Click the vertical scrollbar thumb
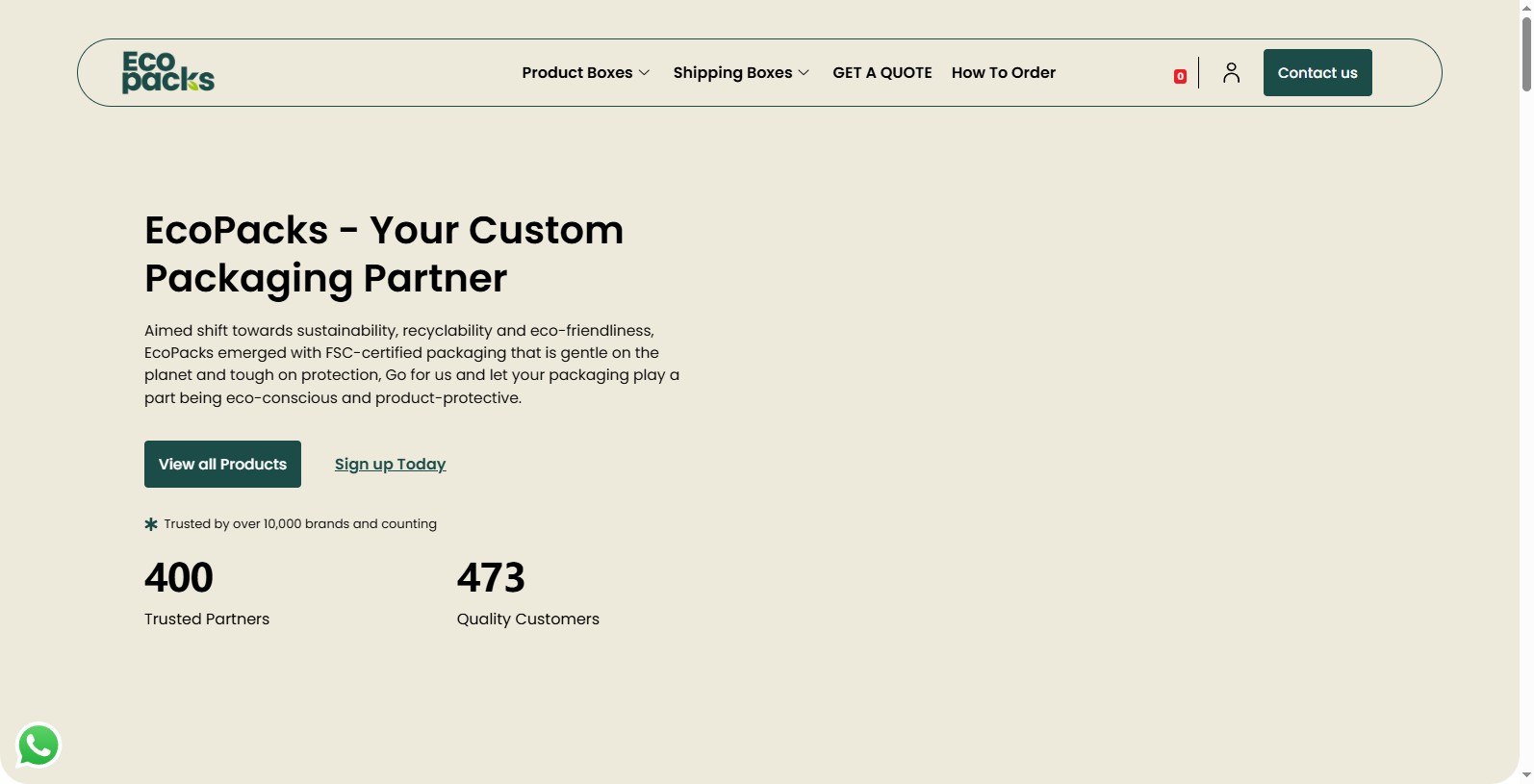This screenshot has width=1534, height=784. coord(1526,53)
